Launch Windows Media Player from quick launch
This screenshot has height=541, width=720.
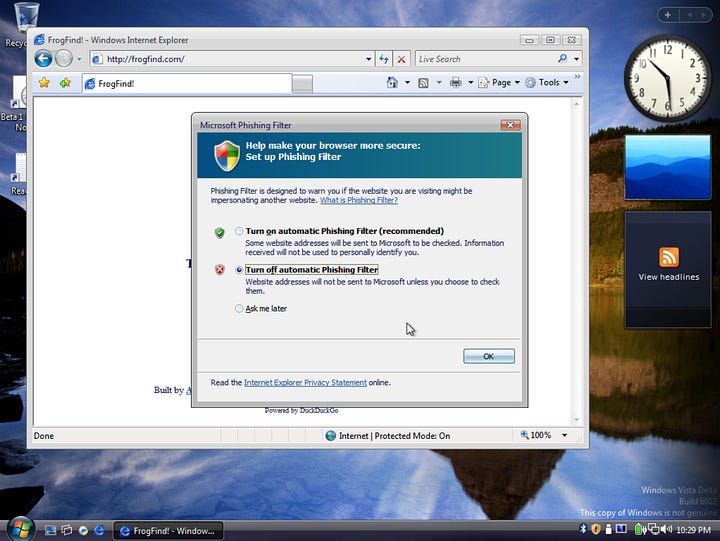coord(83,530)
